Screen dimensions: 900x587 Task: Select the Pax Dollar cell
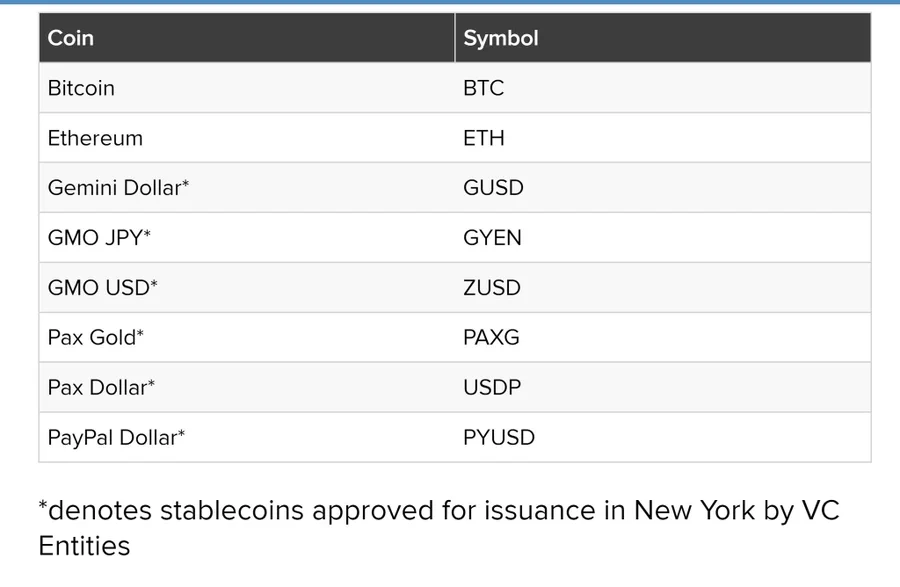247,387
